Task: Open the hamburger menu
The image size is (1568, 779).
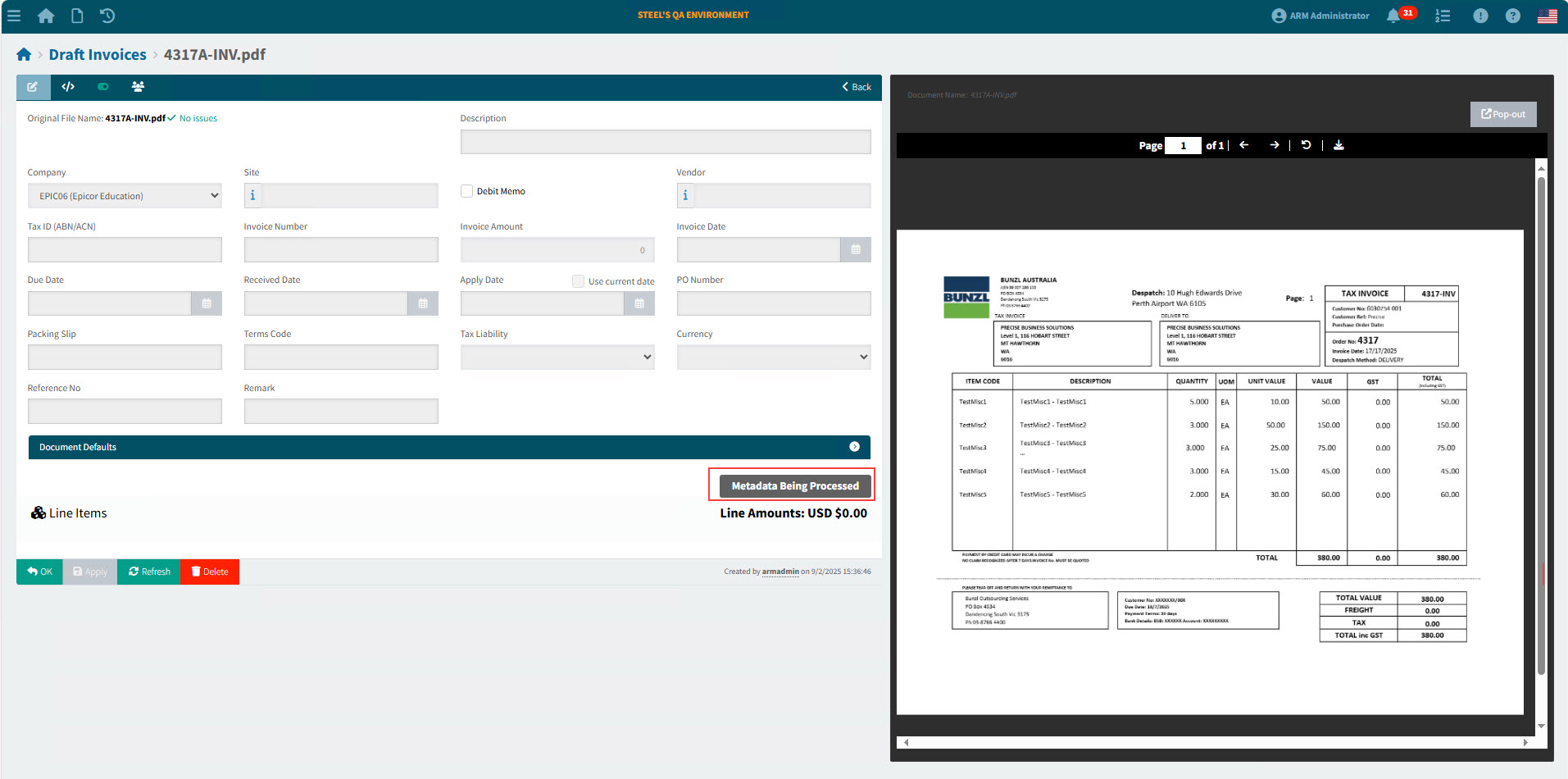Action: pos(14,16)
